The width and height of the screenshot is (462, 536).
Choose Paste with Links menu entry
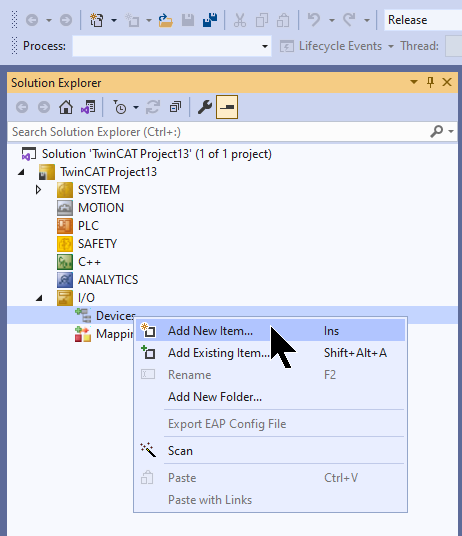point(270,500)
